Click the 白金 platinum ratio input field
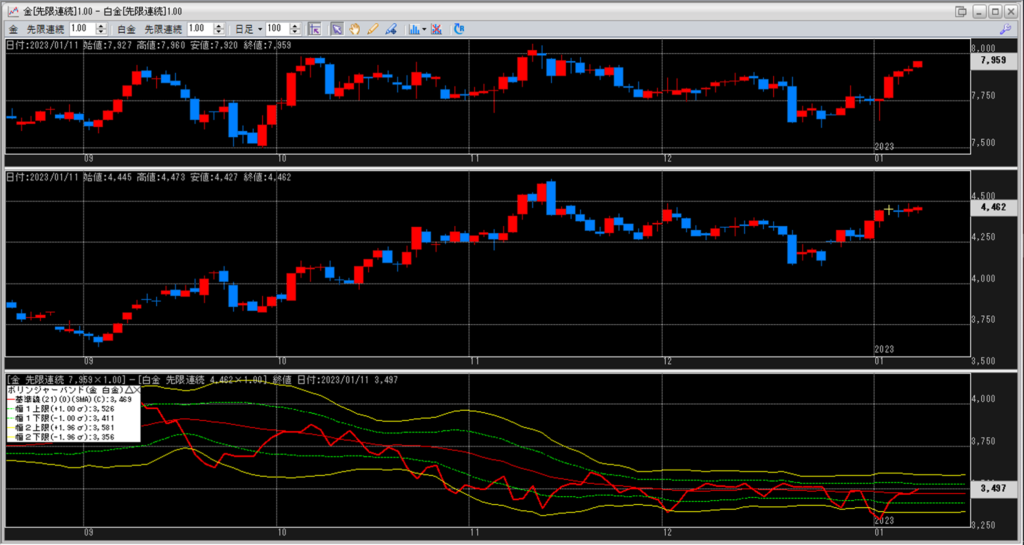 (x=200, y=29)
